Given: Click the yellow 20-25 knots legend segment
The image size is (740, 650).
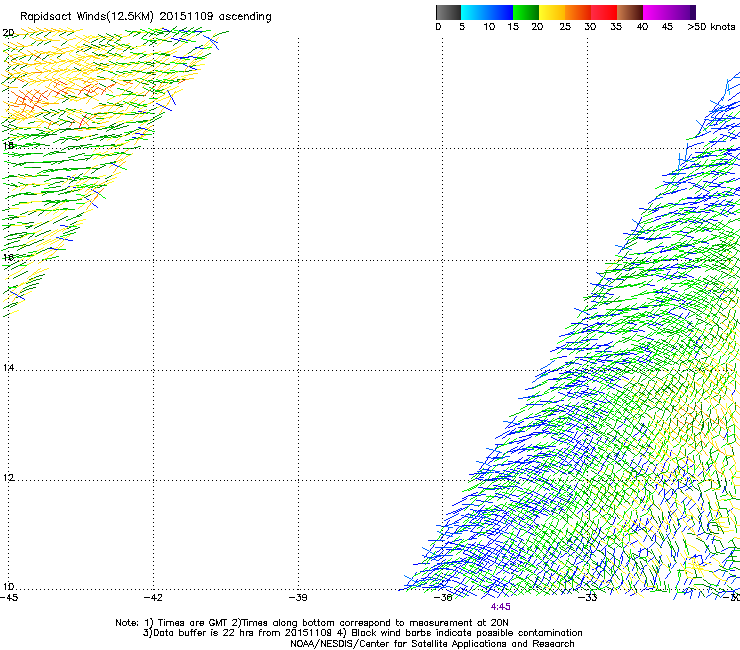Looking at the screenshot, I should coord(552,12).
